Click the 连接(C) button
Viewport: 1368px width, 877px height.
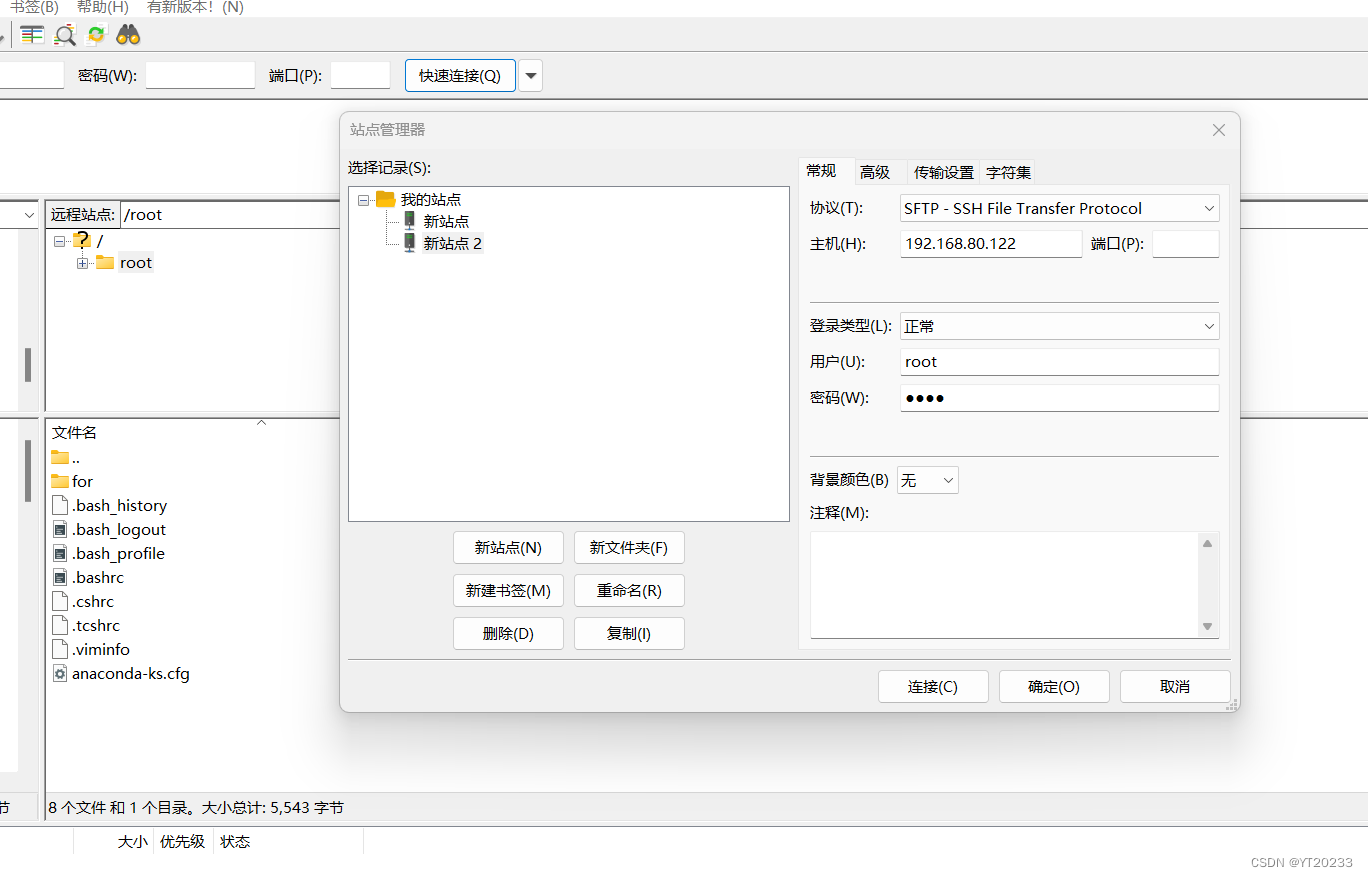click(x=933, y=687)
